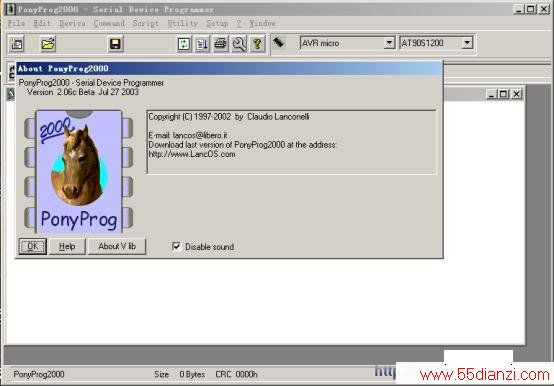Image resolution: width=554 pixels, height=386 pixels.
Task: Click the magnifier search toolbar icon
Action: [239, 44]
